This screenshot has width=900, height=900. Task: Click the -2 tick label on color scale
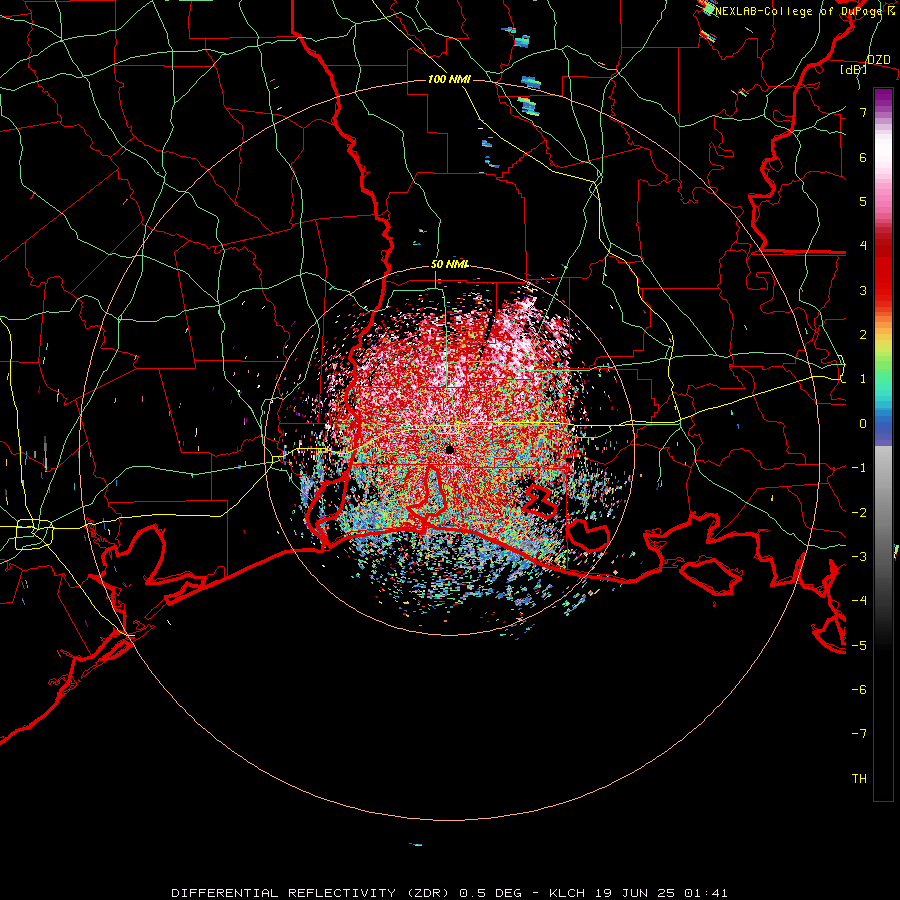859,512
